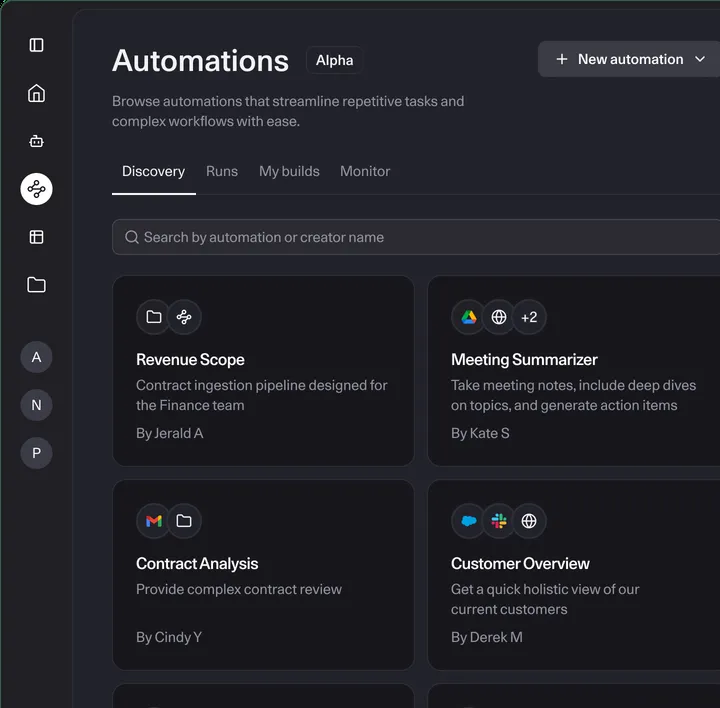Click 'By Derek M' creator text
The width and height of the screenshot is (720, 708).
pyautogui.click(x=486, y=637)
